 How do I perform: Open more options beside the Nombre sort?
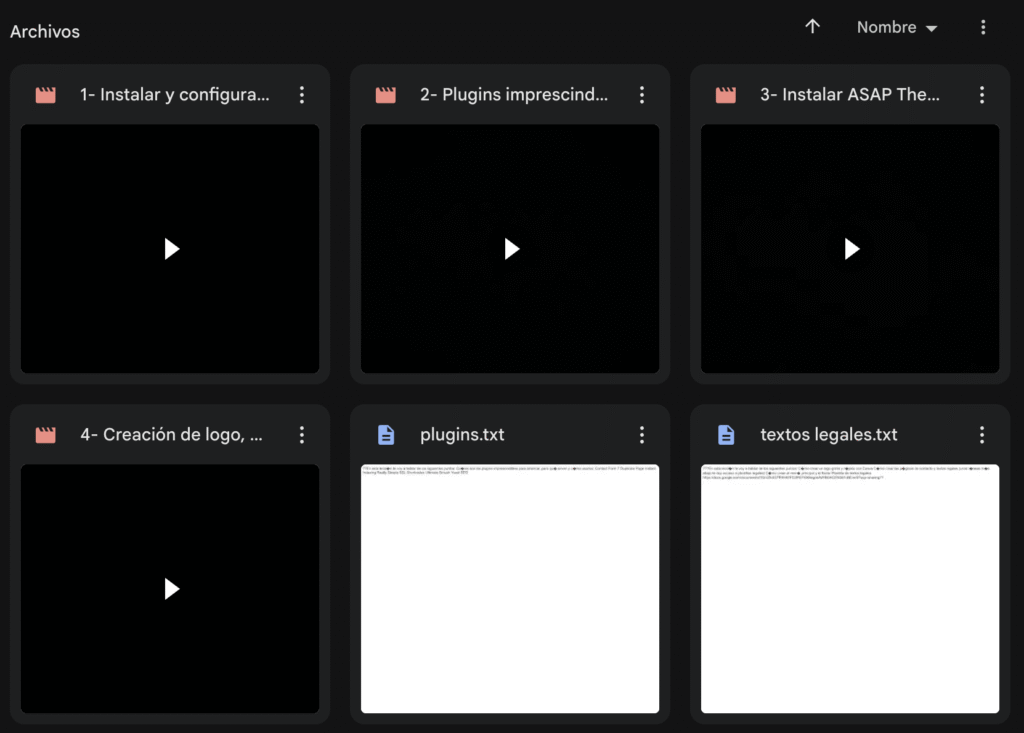983,28
